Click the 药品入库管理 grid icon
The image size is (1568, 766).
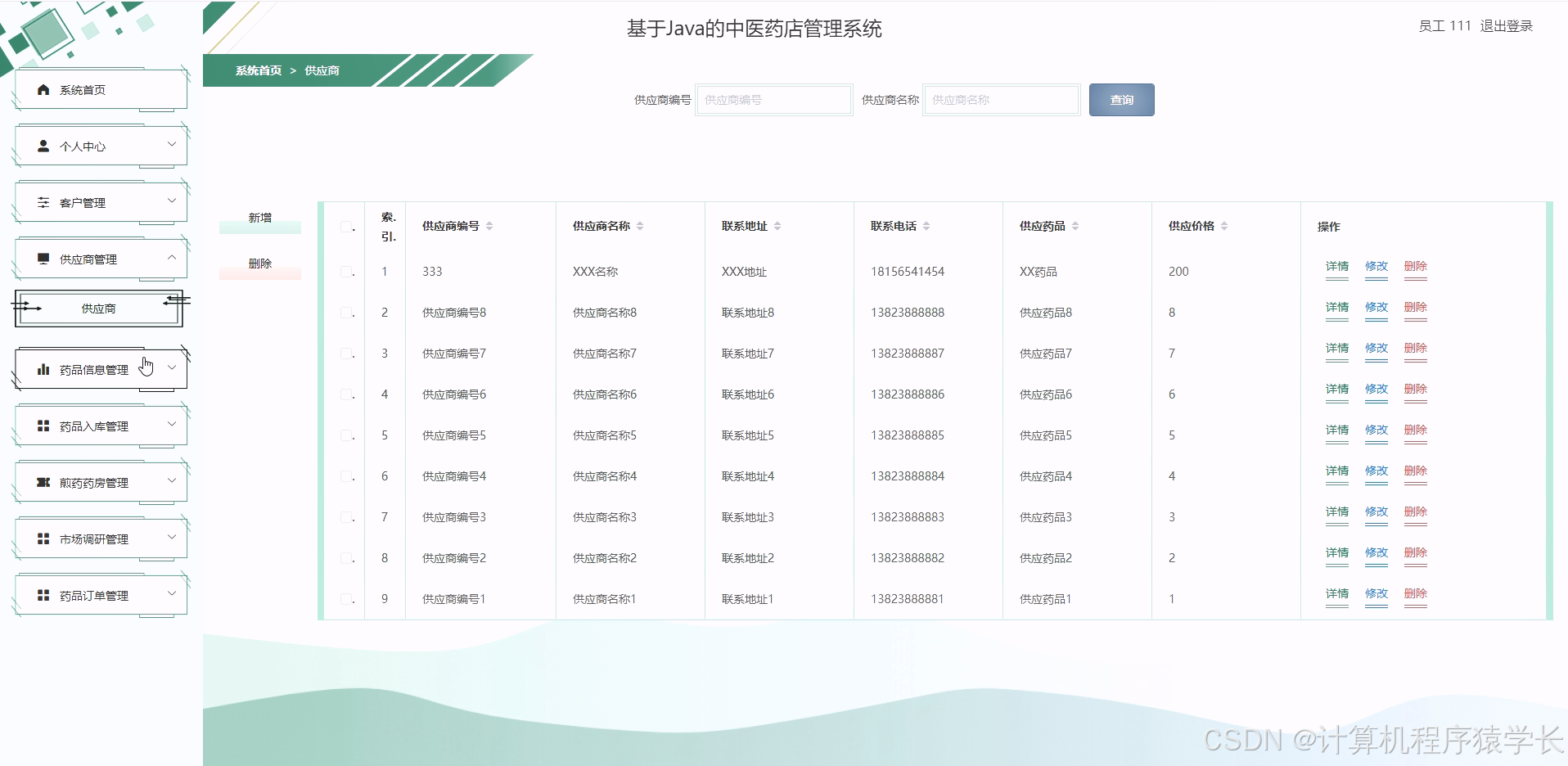[43, 425]
